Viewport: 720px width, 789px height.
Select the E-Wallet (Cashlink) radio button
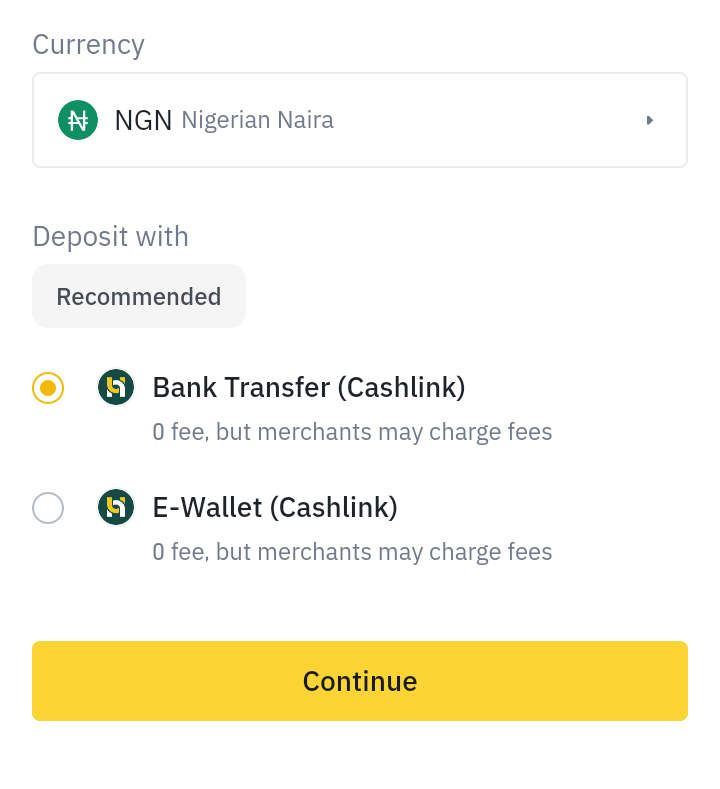click(x=48, y=508)
